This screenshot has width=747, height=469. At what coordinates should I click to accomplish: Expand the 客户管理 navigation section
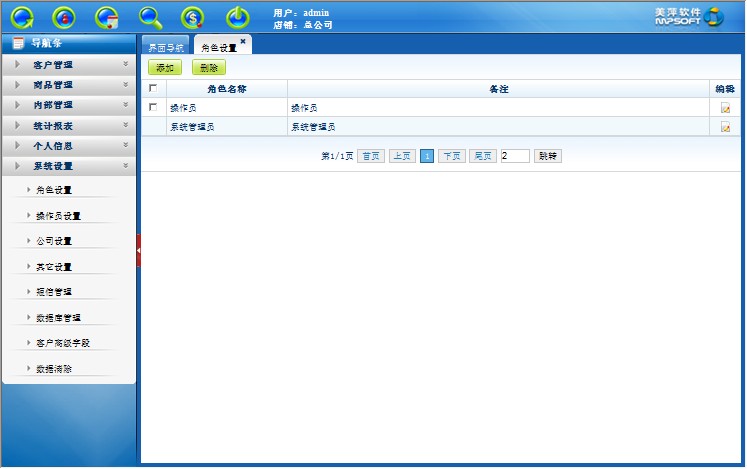[68, 65]
